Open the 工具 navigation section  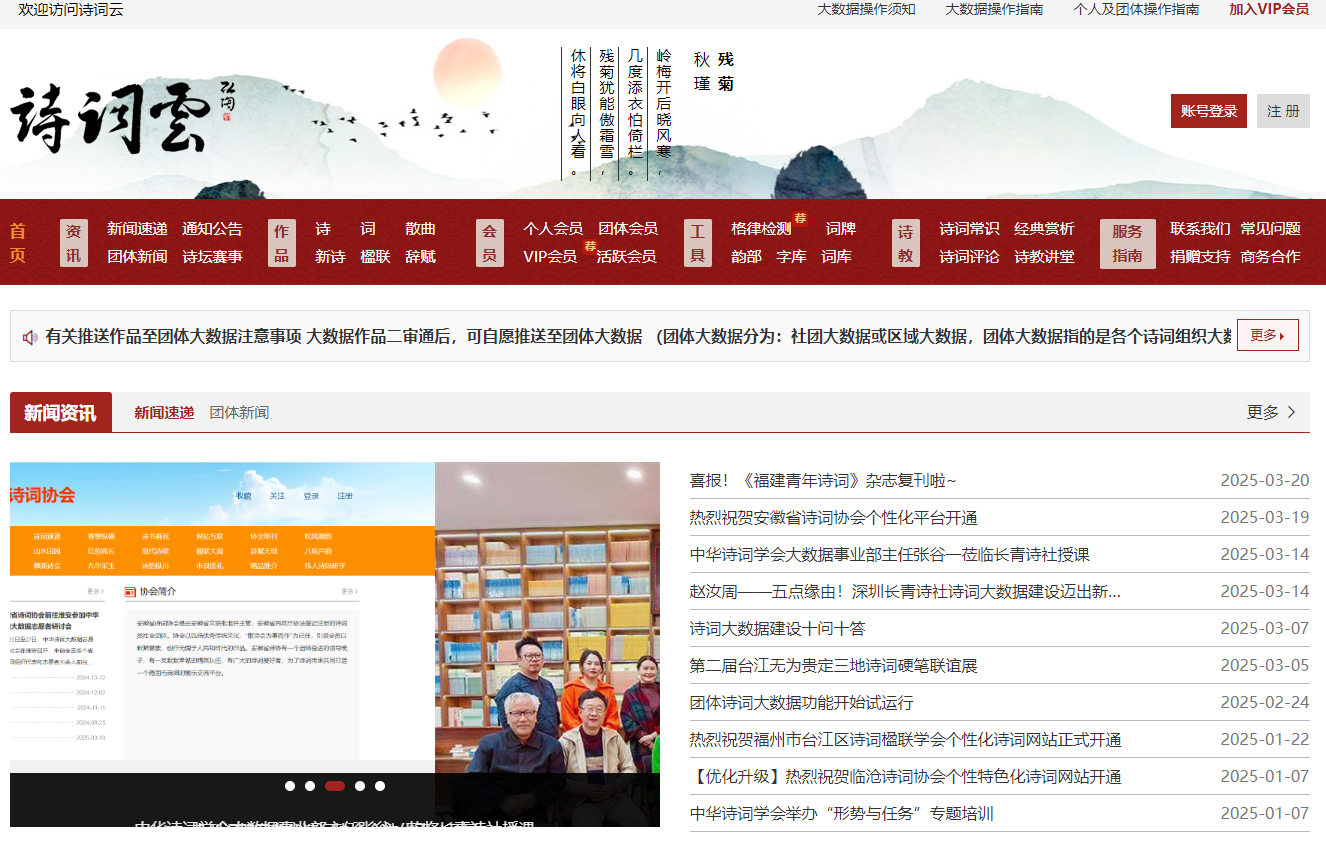(x=697, y=242)
